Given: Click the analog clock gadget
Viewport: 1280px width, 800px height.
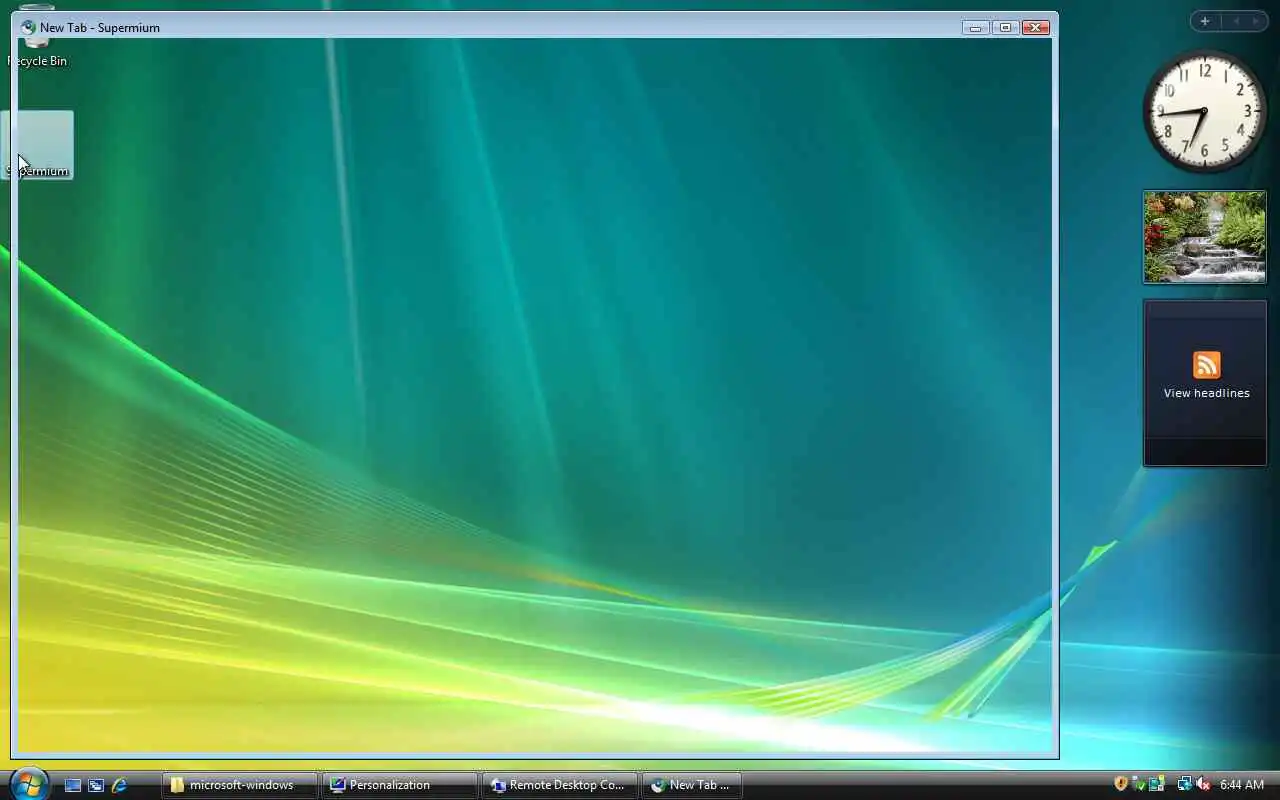Looking at the screenshot, I should pos(1204,111).
